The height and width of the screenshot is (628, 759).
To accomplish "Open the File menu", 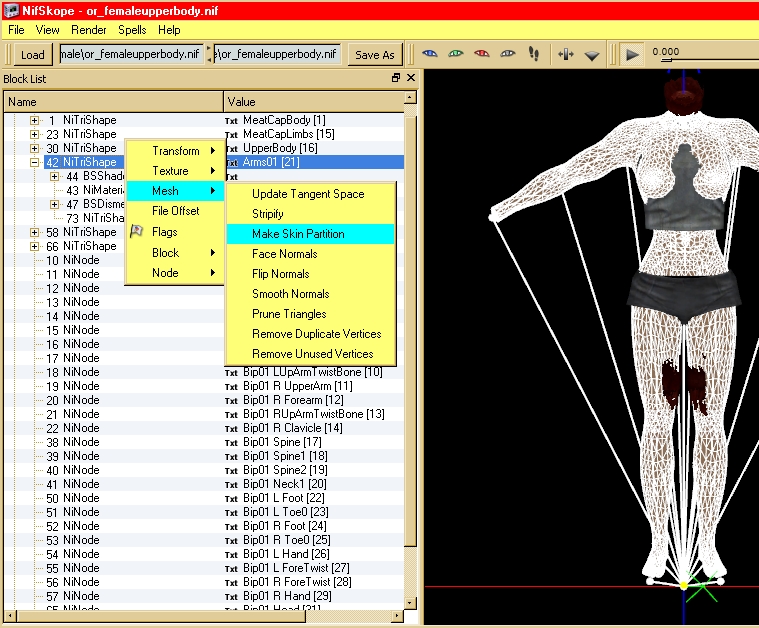I will click(x=16, y=30).
